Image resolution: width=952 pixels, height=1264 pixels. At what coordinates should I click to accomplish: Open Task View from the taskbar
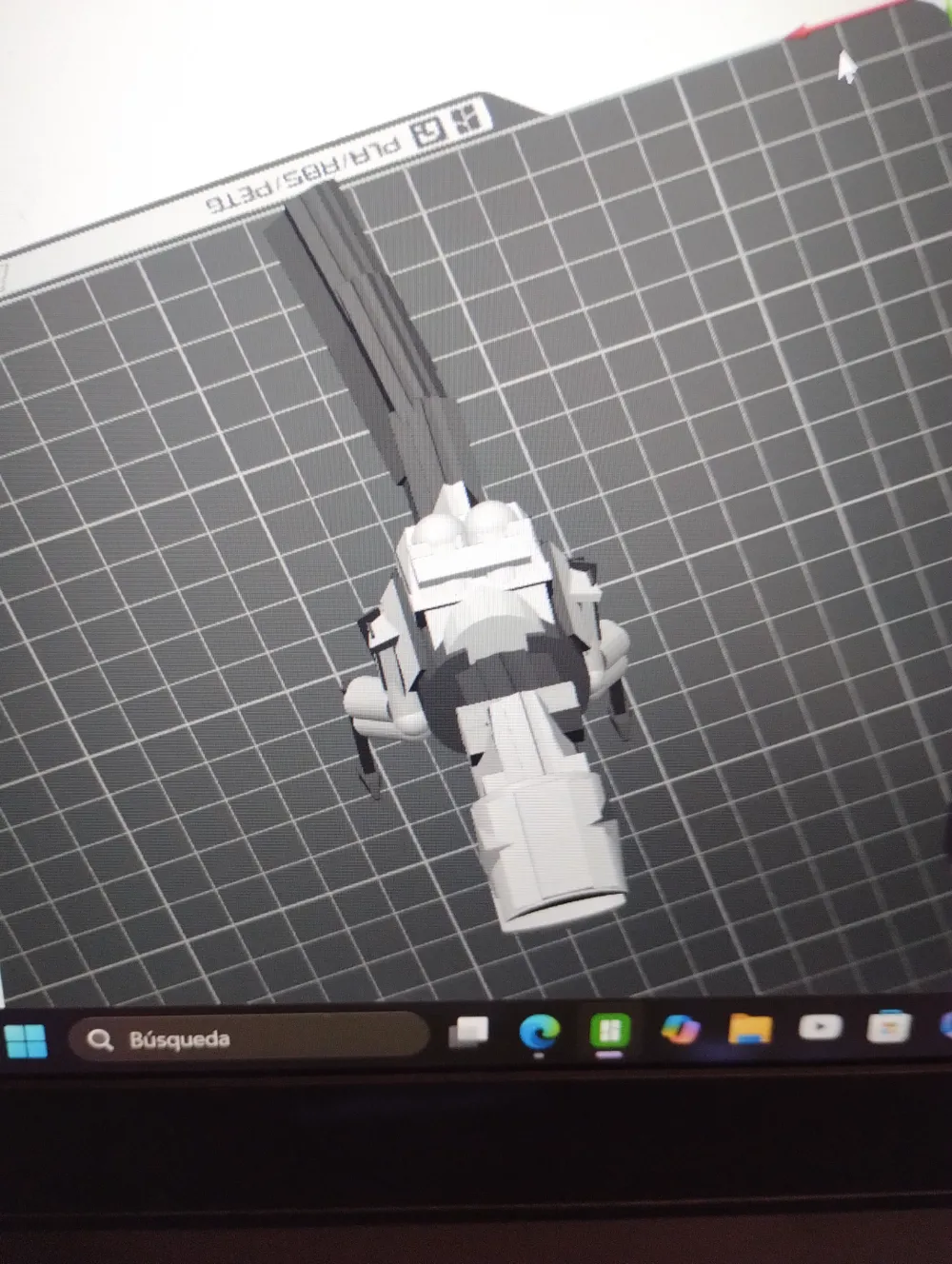[x=468, y=1031]
